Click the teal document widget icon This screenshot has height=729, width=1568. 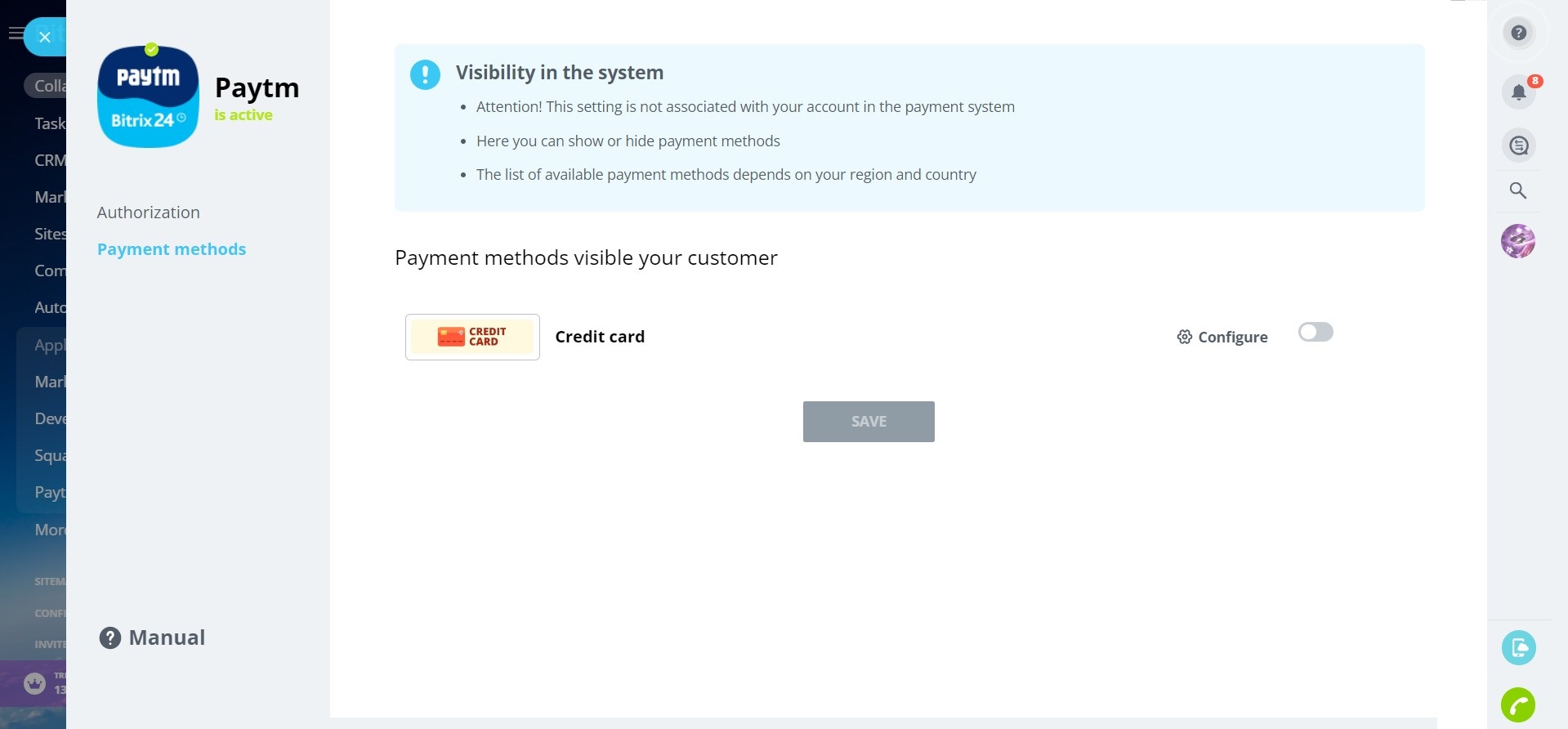pyautogui.click(x=1518, y=648)
